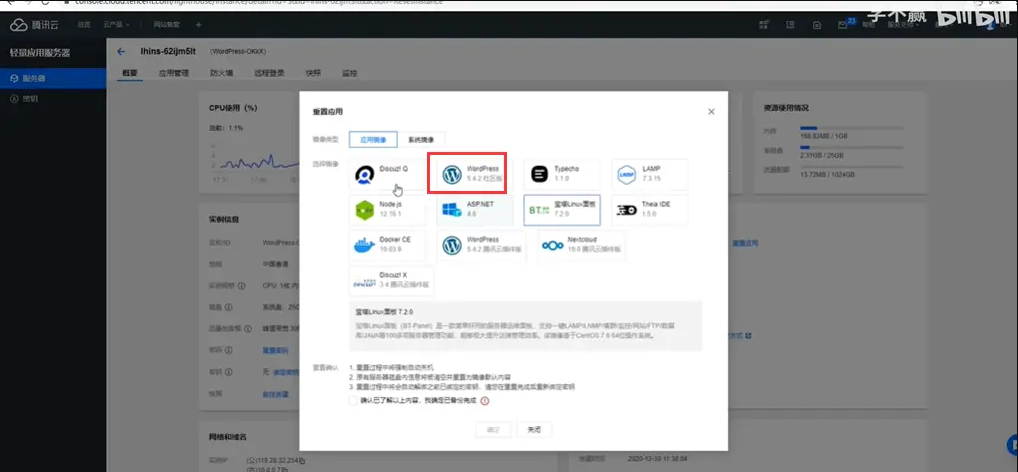Switch image type to 系统镜像
The width and height of the screenshot is (1018, 472).
[421, 140]
